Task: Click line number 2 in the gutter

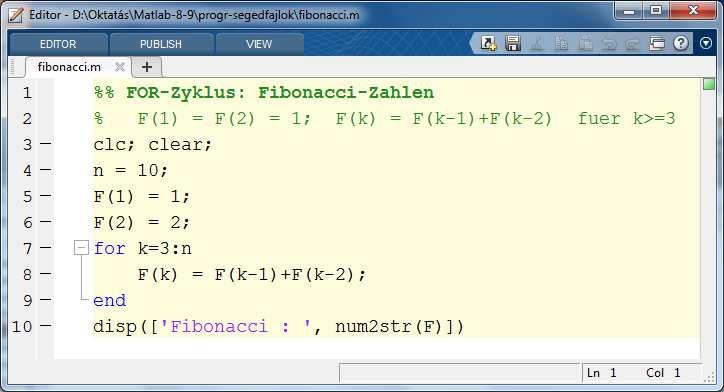Action: point(27,119)
